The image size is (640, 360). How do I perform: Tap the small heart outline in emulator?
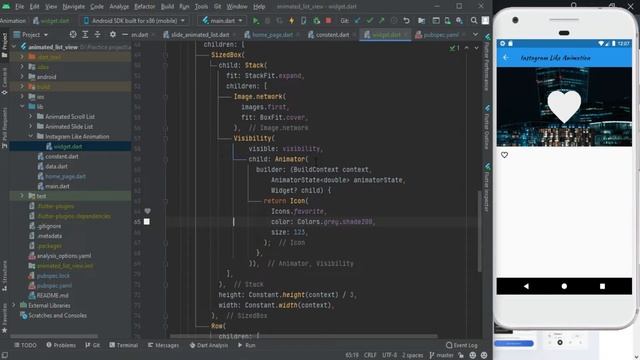pos(504,155)
